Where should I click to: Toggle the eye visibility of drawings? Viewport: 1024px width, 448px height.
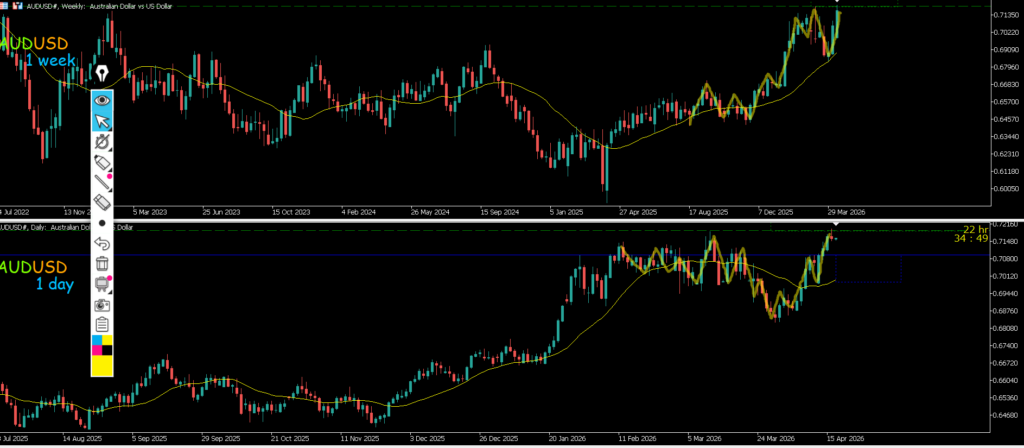(x=101, y=100)
